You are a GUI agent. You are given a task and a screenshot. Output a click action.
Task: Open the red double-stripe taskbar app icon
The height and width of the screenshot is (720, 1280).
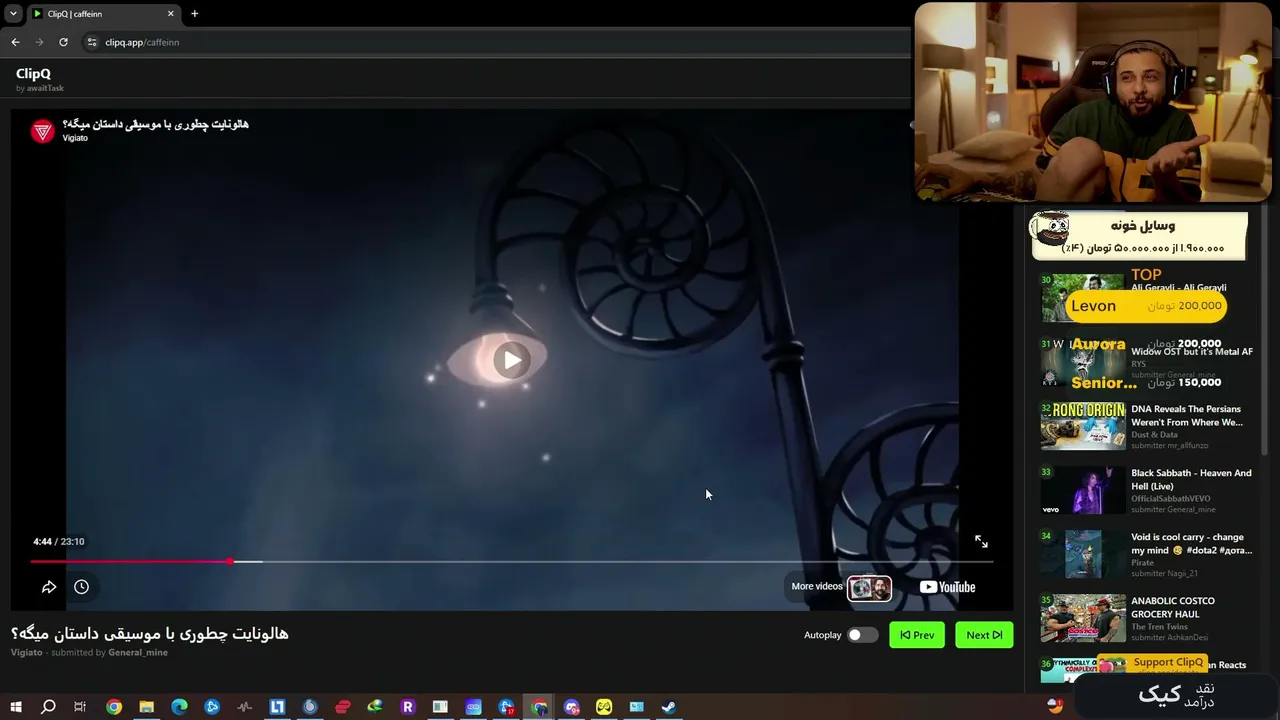(343, 707)
